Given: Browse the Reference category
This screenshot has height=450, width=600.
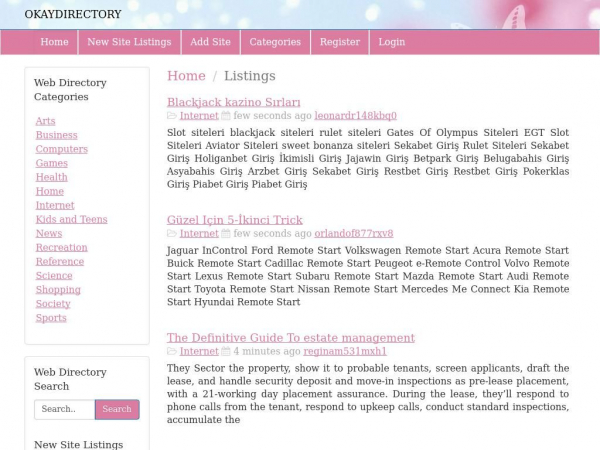Looking at the screenshot, I should coord(60,262).
